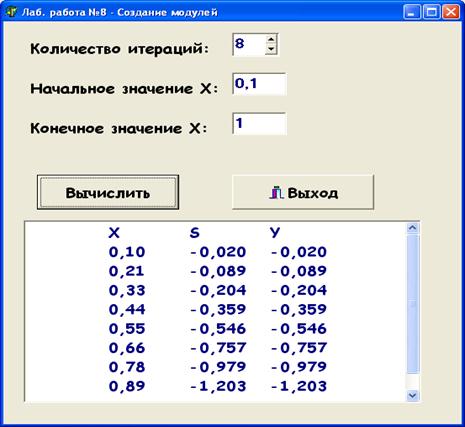Click the results list scrollbar thumb
The image size is (465, 427).
[x=413, y=303]
